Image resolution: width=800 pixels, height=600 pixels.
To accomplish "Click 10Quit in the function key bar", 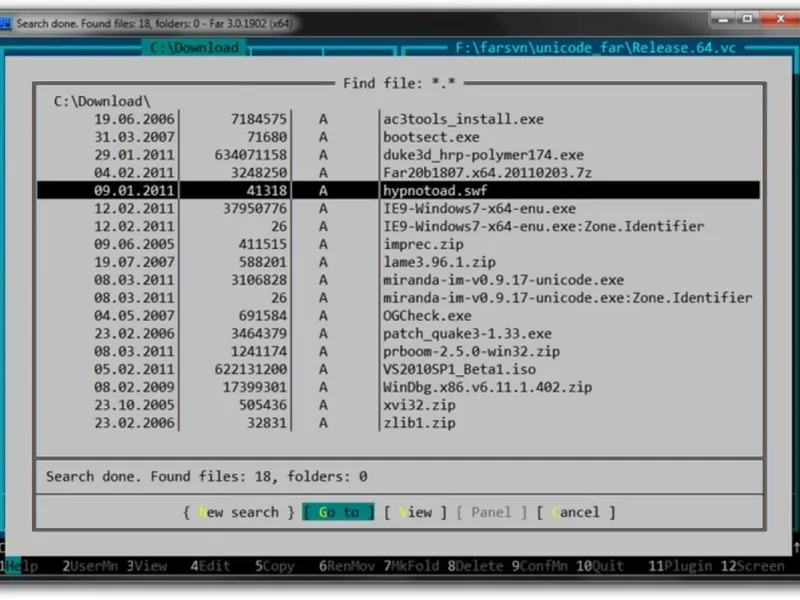I will [600, 566].
